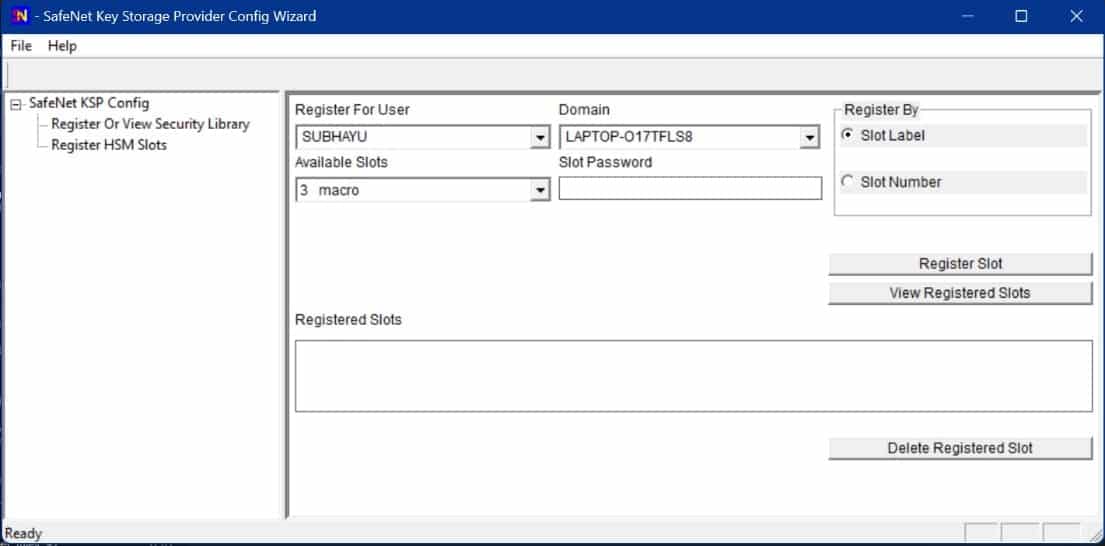Click the View Registered Slots button

point(959,293)
